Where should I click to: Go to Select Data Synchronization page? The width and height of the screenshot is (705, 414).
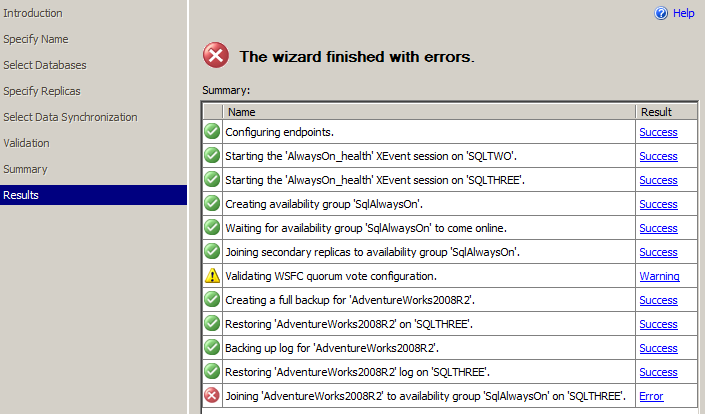[x=70, y=117]
